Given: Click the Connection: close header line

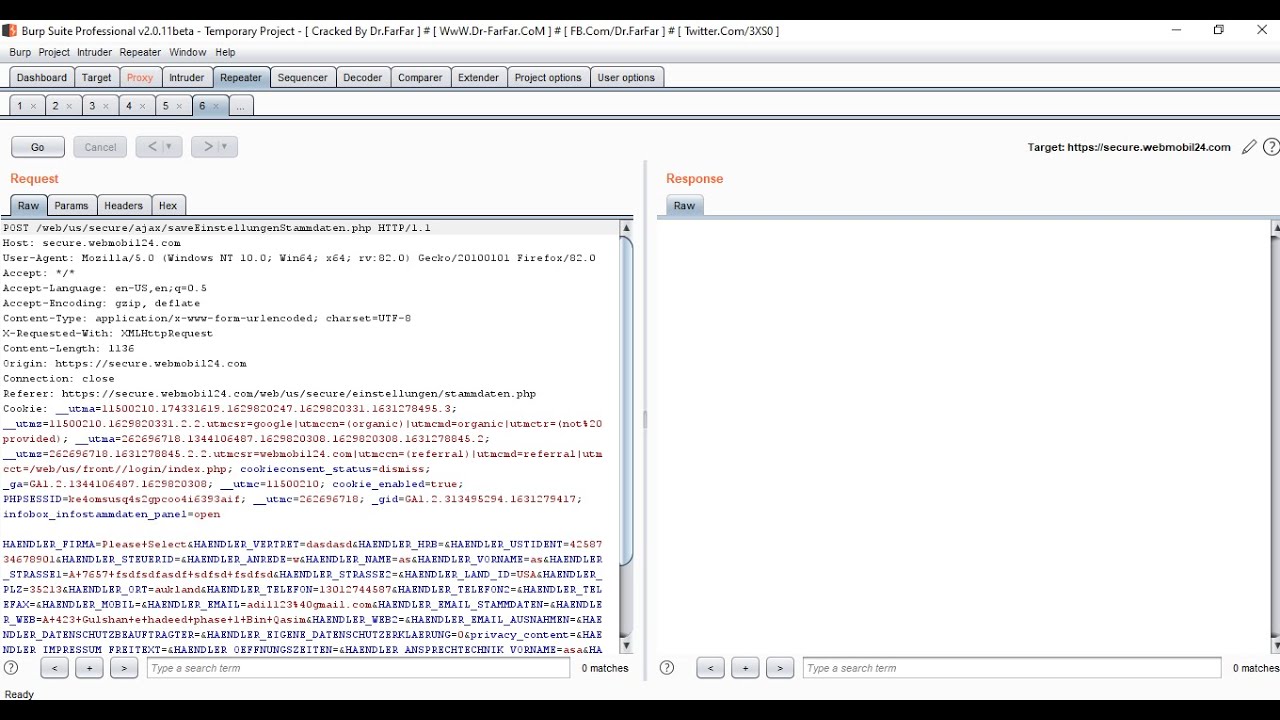Looking at the screenshot, I should tap(58, 379).
